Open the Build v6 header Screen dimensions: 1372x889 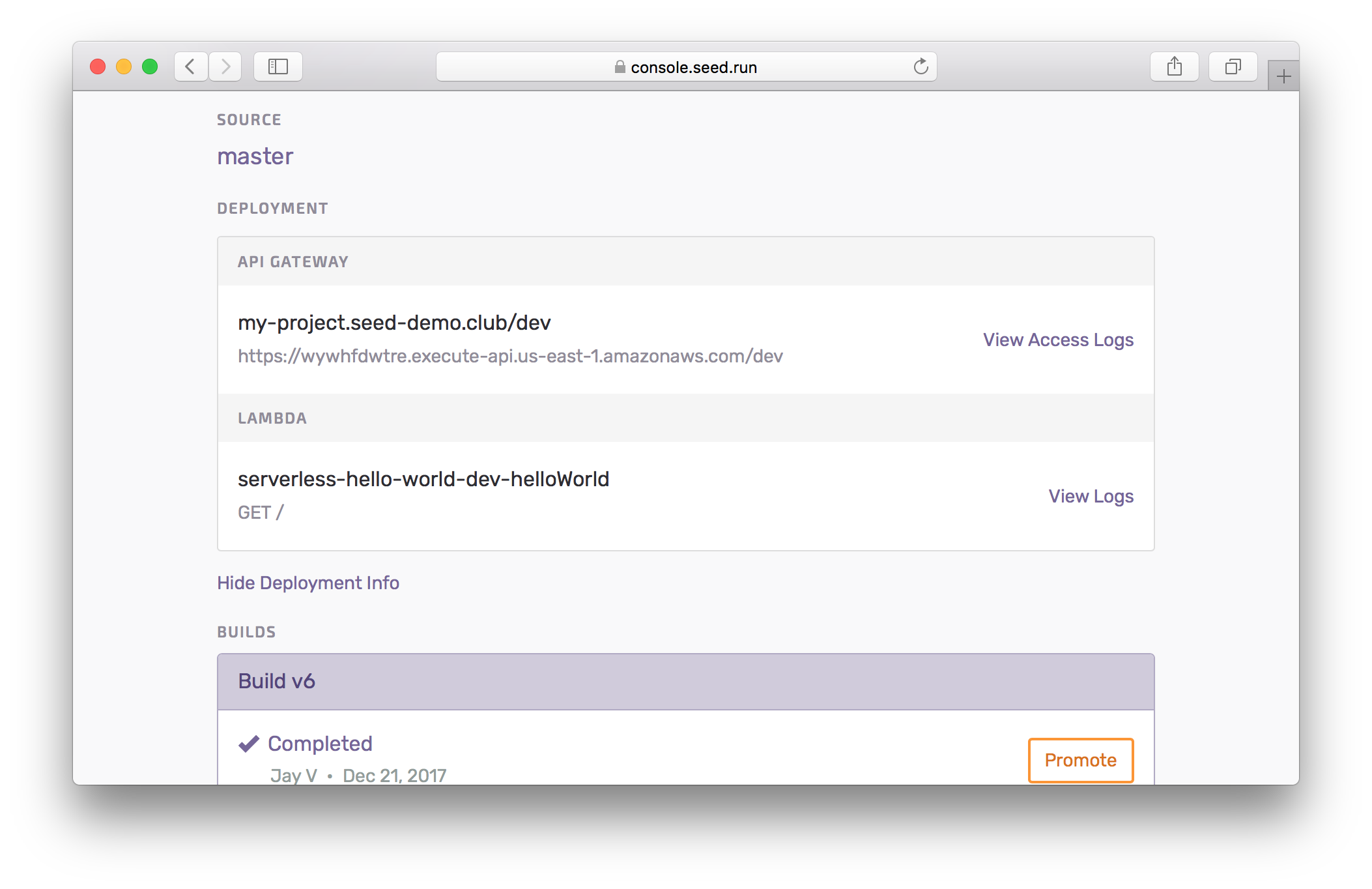[276, 681]
